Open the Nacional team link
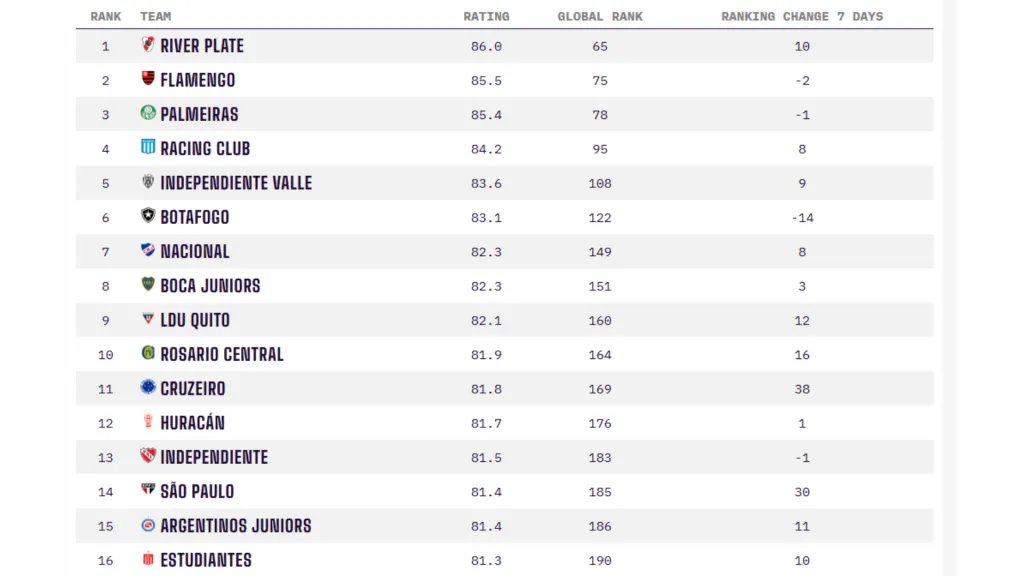The width and height of the screenshot is (1024, 576). (x=195, y=251)
